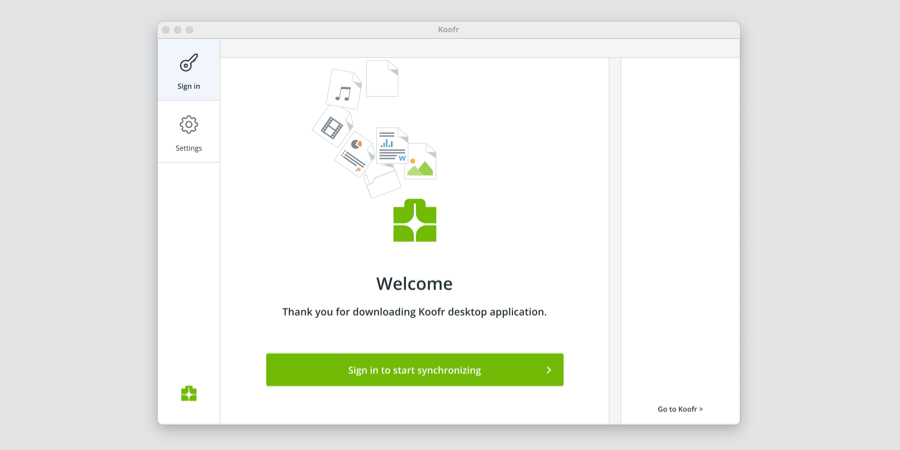Viewport: 900px width, 450px height.
Task: Maximize the Koofr window
Action: pos(189,30)
